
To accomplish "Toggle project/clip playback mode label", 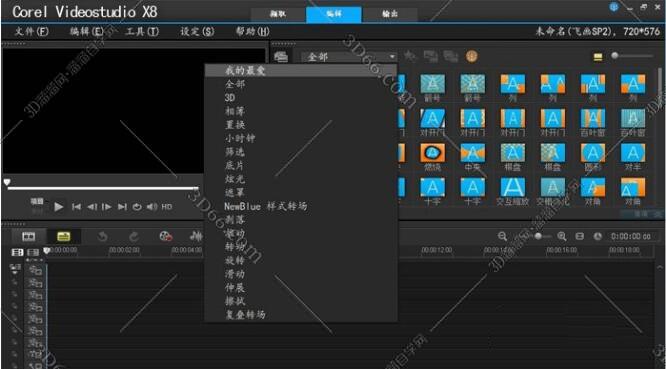I will (x=37, y=202).
